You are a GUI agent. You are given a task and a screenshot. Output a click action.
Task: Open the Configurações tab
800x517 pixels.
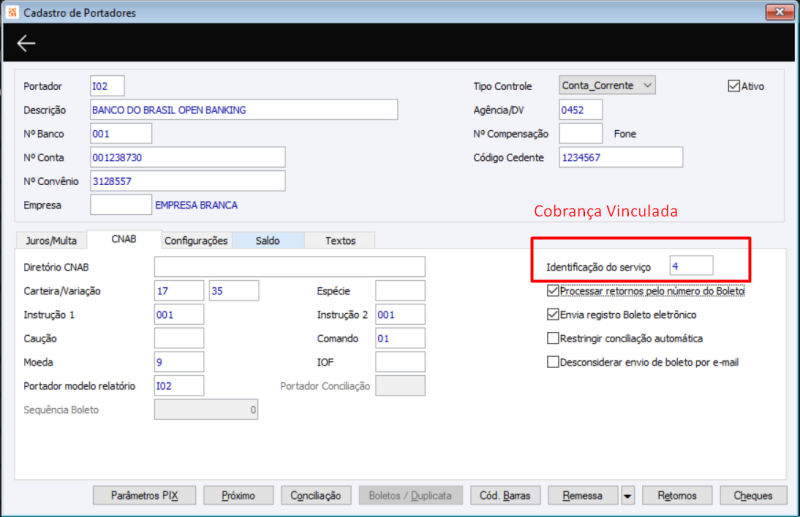[196, 240]
